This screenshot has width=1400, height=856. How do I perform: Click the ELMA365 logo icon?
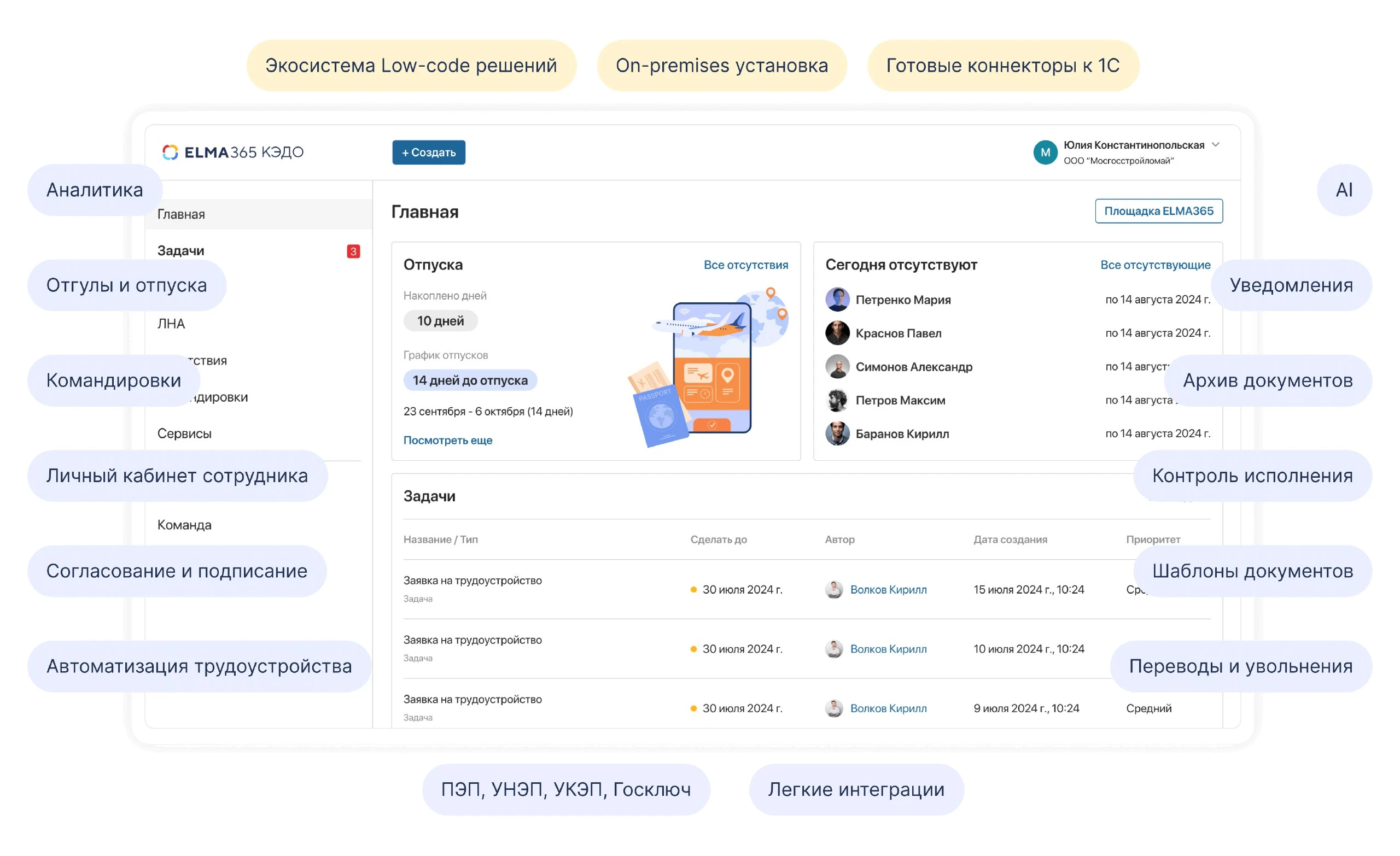(170, 151)
